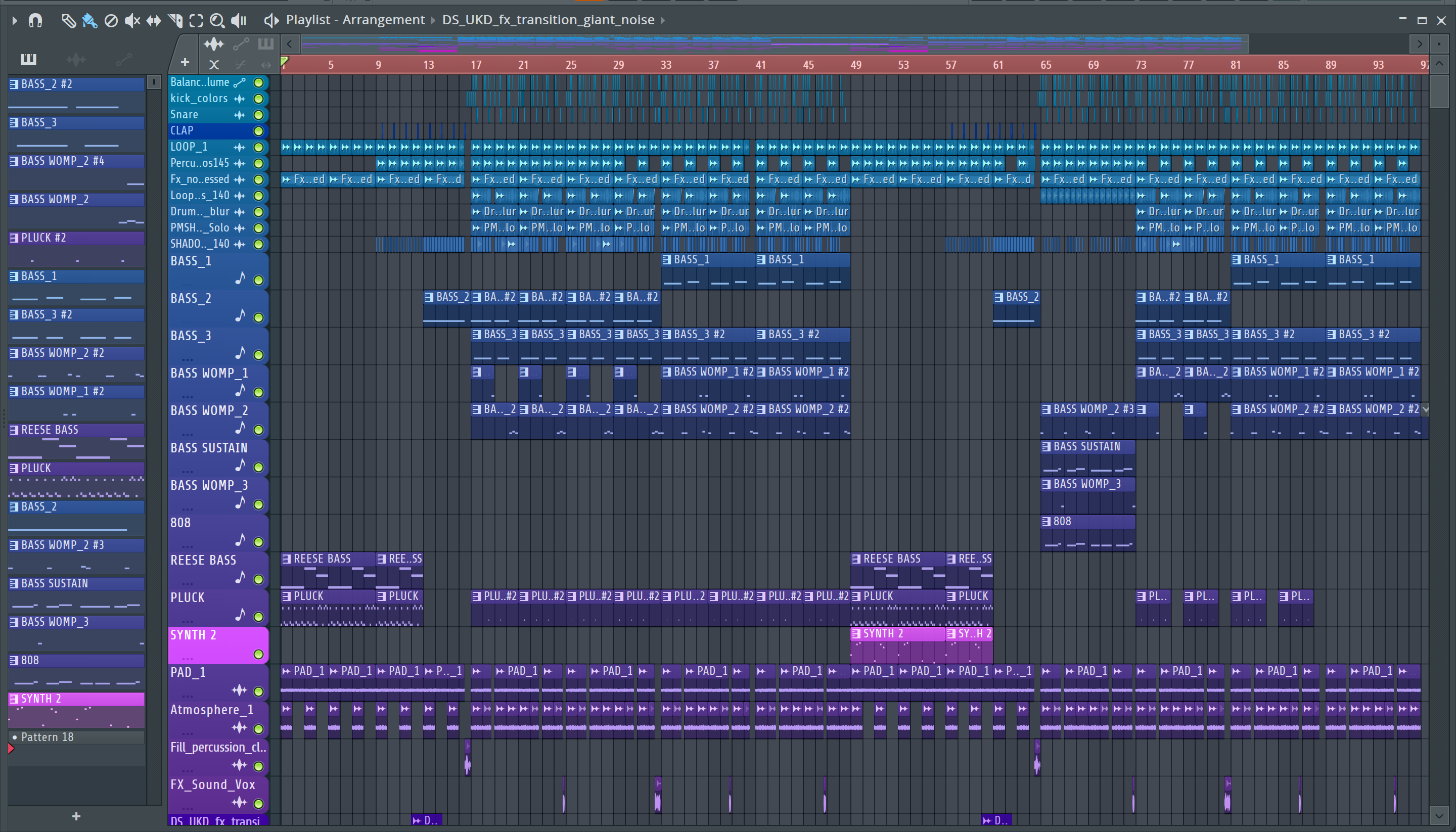Mute the SYNTH 2 track

click(x=258, y=654)
